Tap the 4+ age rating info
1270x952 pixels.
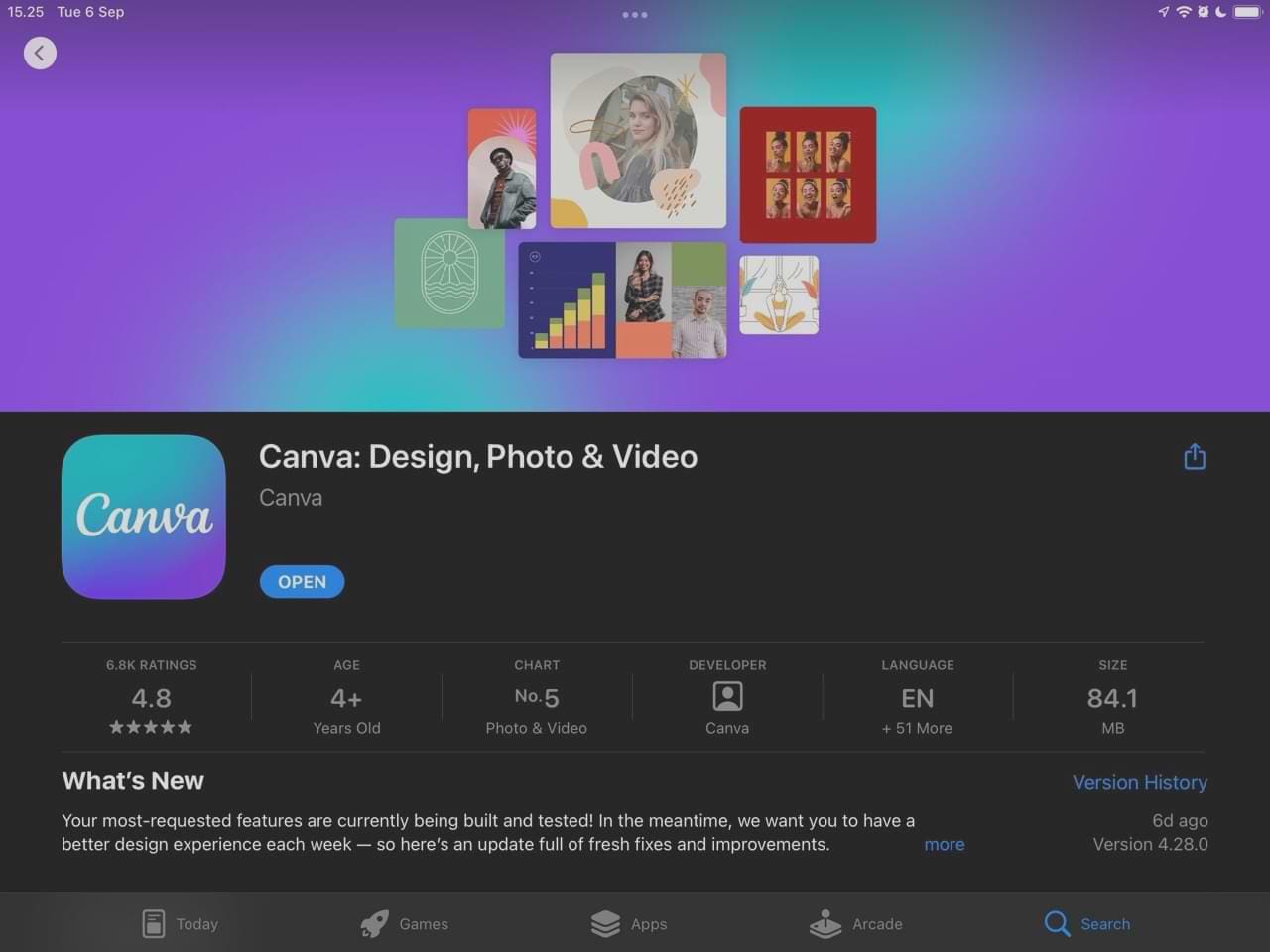(x=346, y=699)
